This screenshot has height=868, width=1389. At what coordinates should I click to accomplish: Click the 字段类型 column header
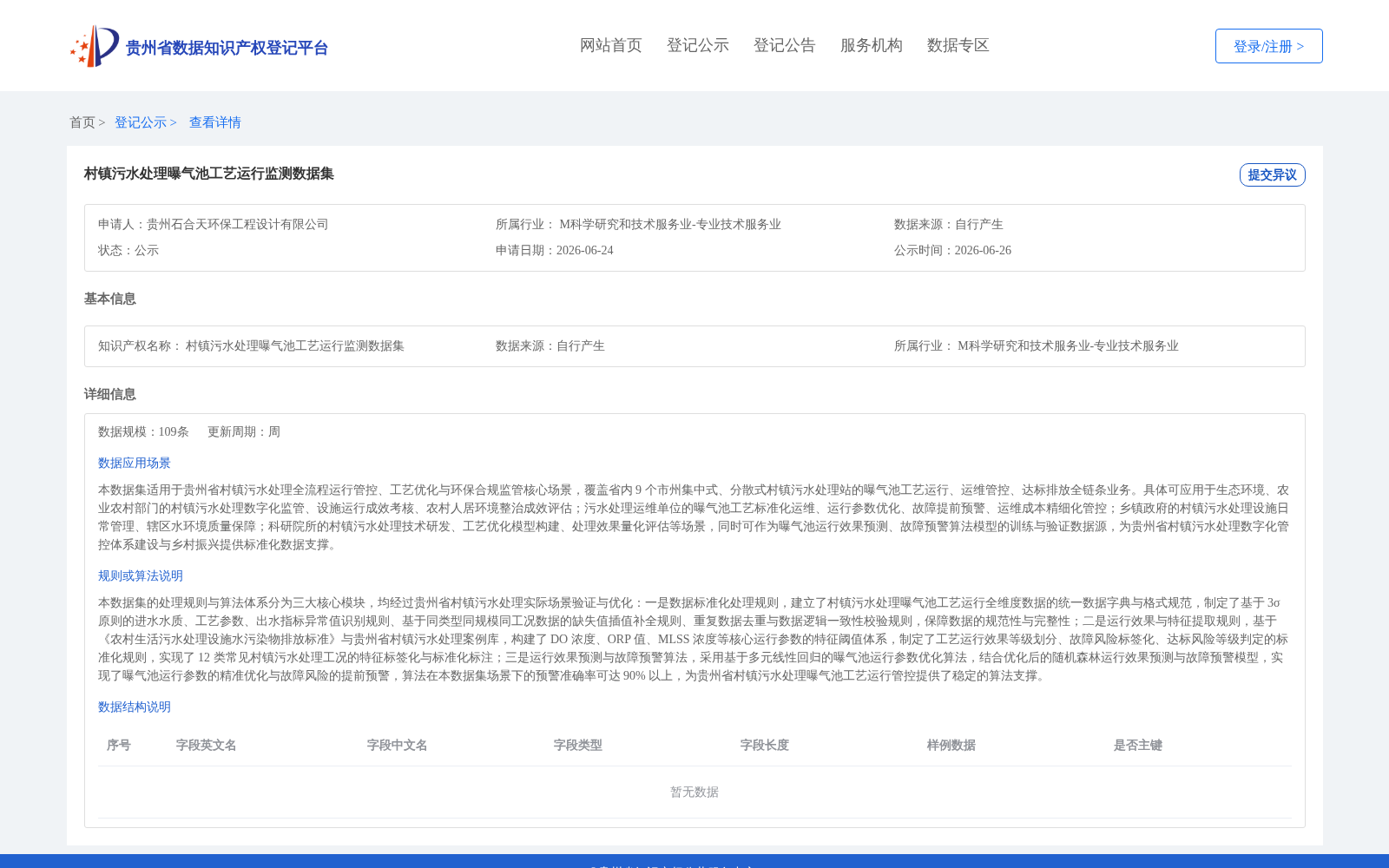[x=578, y=745]
